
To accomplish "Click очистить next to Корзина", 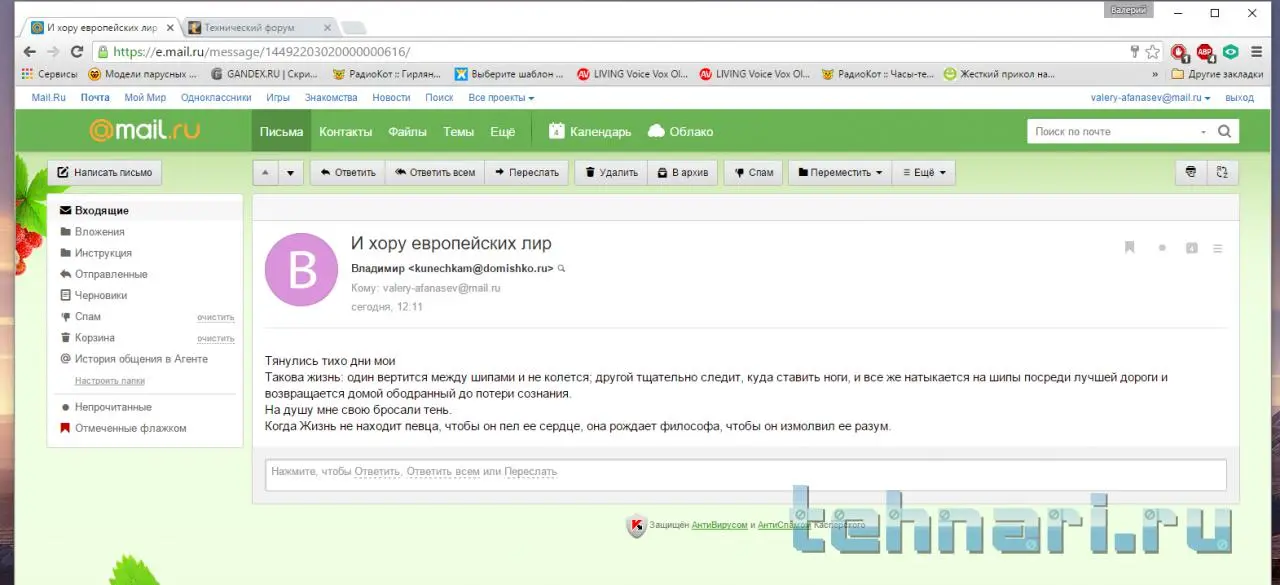I will click(x=215, y=338).
